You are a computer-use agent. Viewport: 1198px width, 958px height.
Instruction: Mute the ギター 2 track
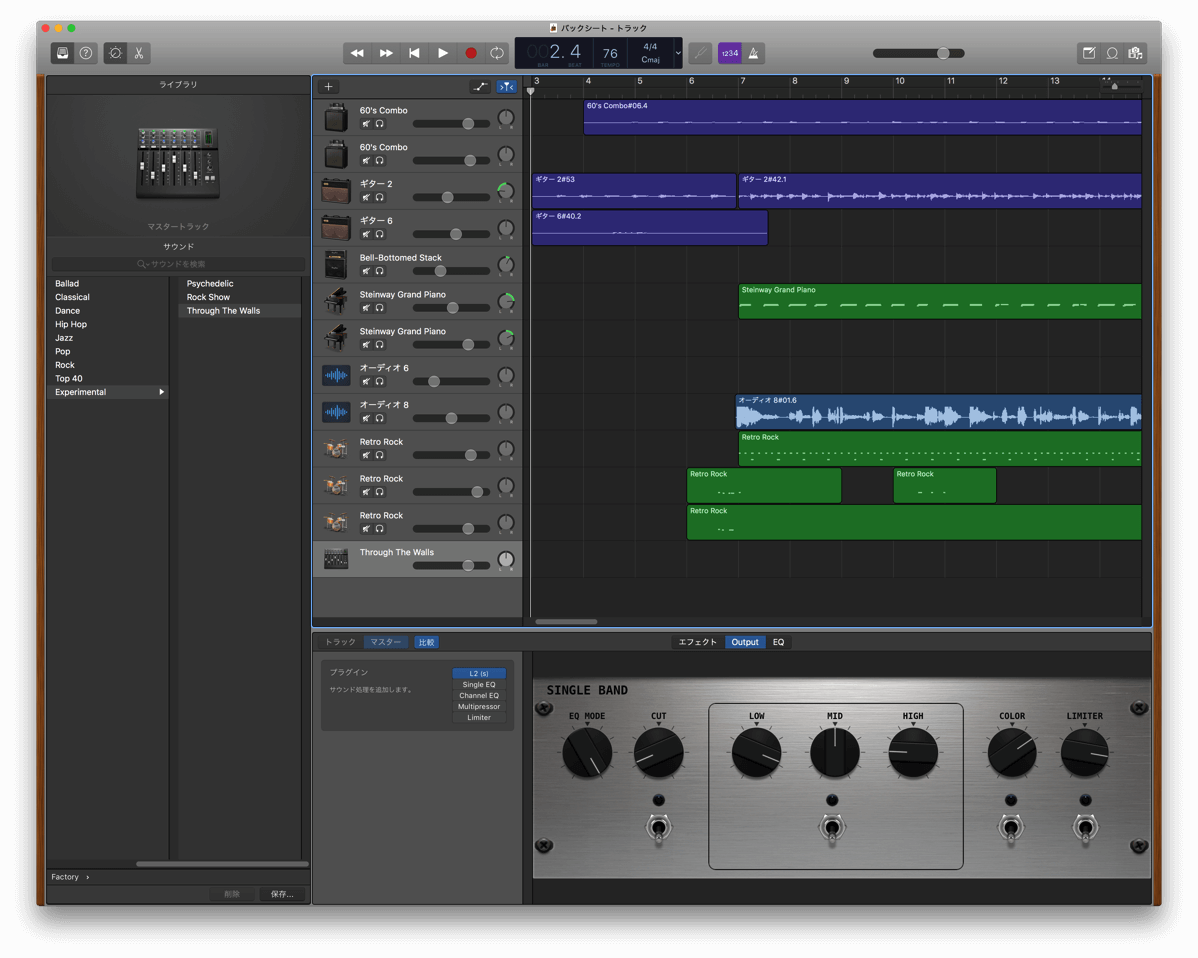click(x=366, y=197)
